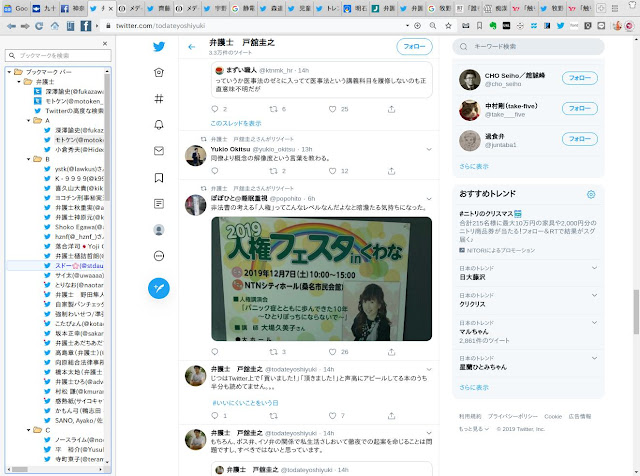This screenshot has height=476, width=640.
Task: Open the notifications bell icon
Action: click(159, 125)
